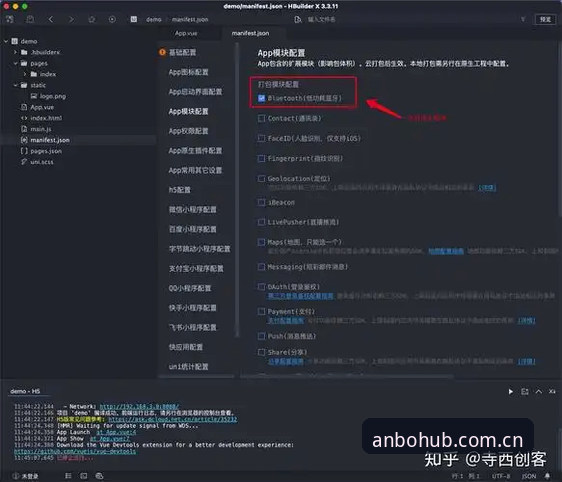This screenshot has width=562, height=482.
Task: Collapse the demo project root folder
Action: [x=6, y=41]
